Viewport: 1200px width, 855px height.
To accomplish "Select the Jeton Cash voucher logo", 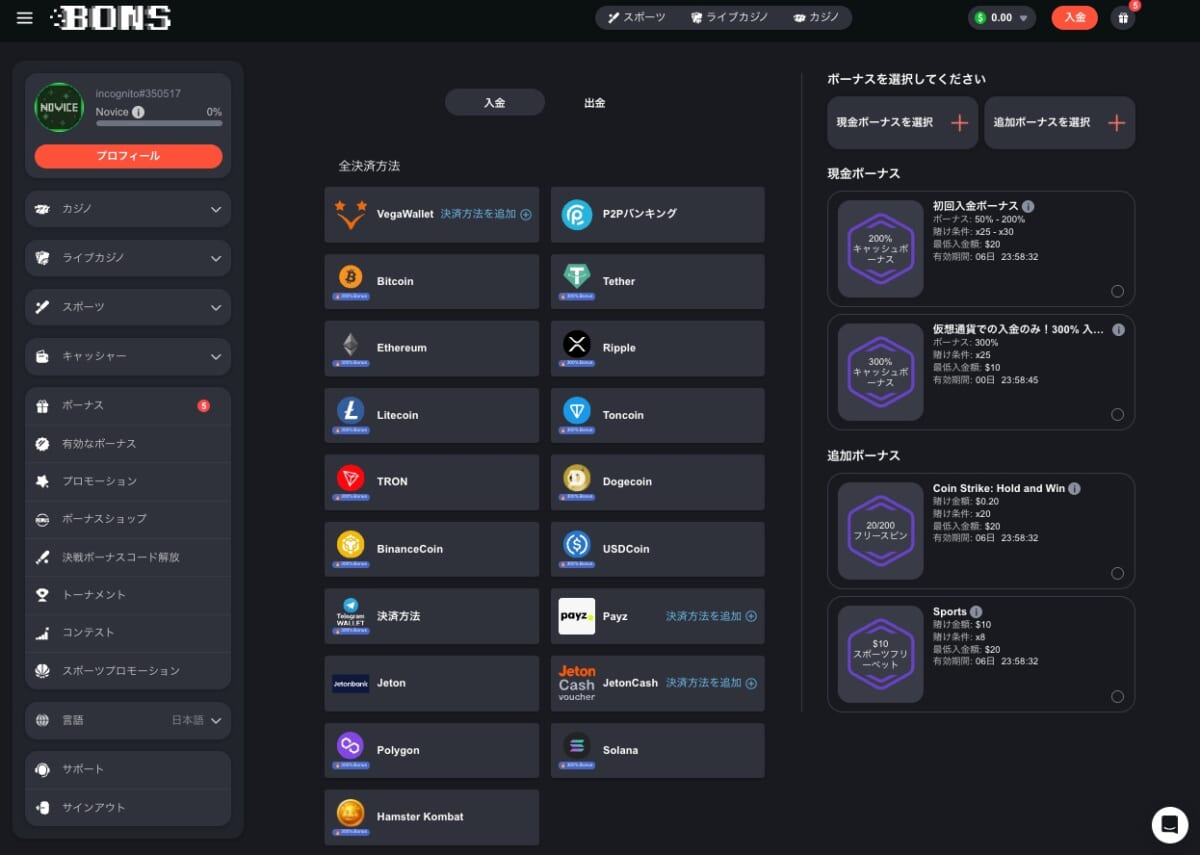I will pos(577,683).
